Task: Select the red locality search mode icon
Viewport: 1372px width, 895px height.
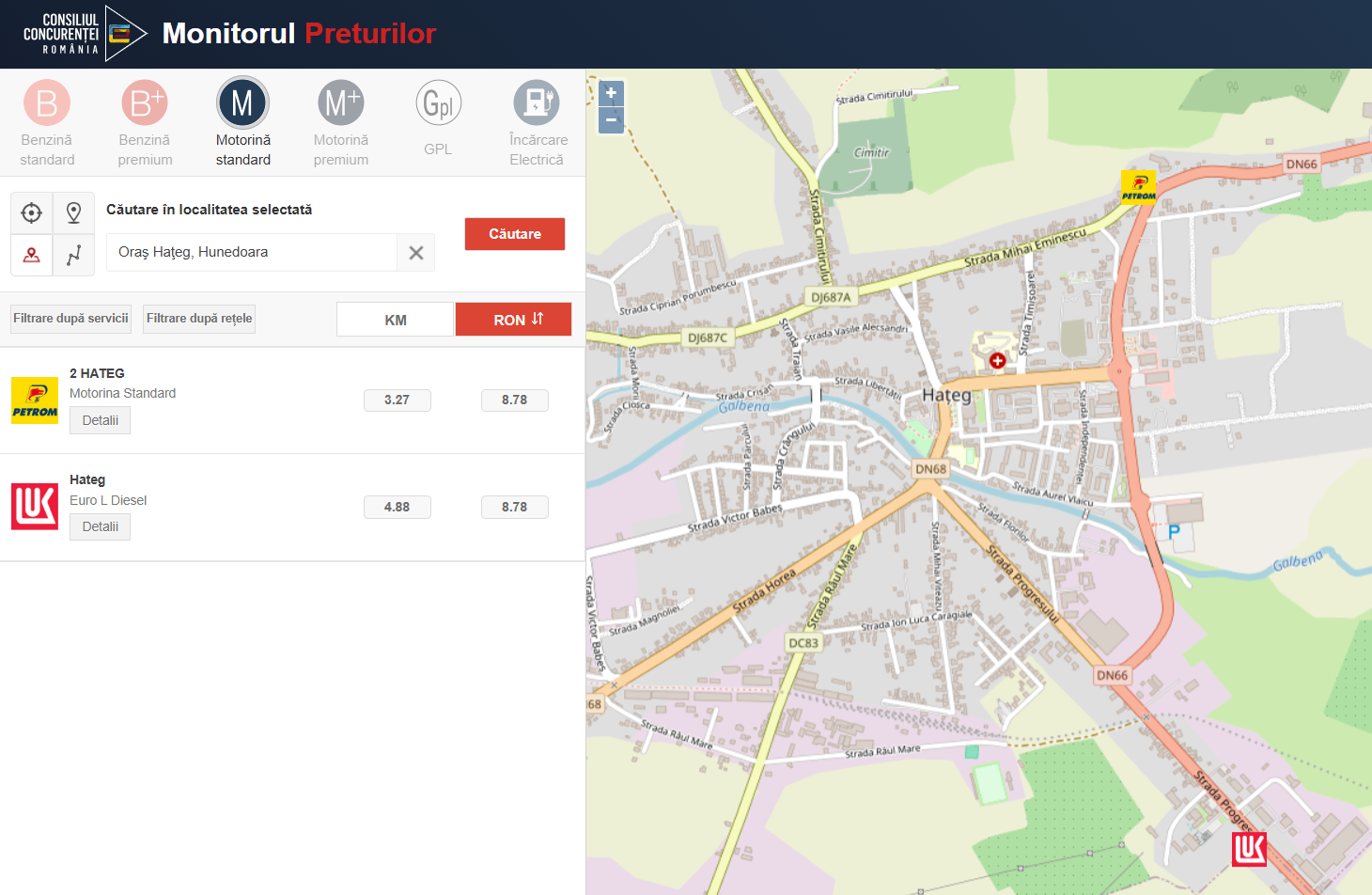Action: 32,255
